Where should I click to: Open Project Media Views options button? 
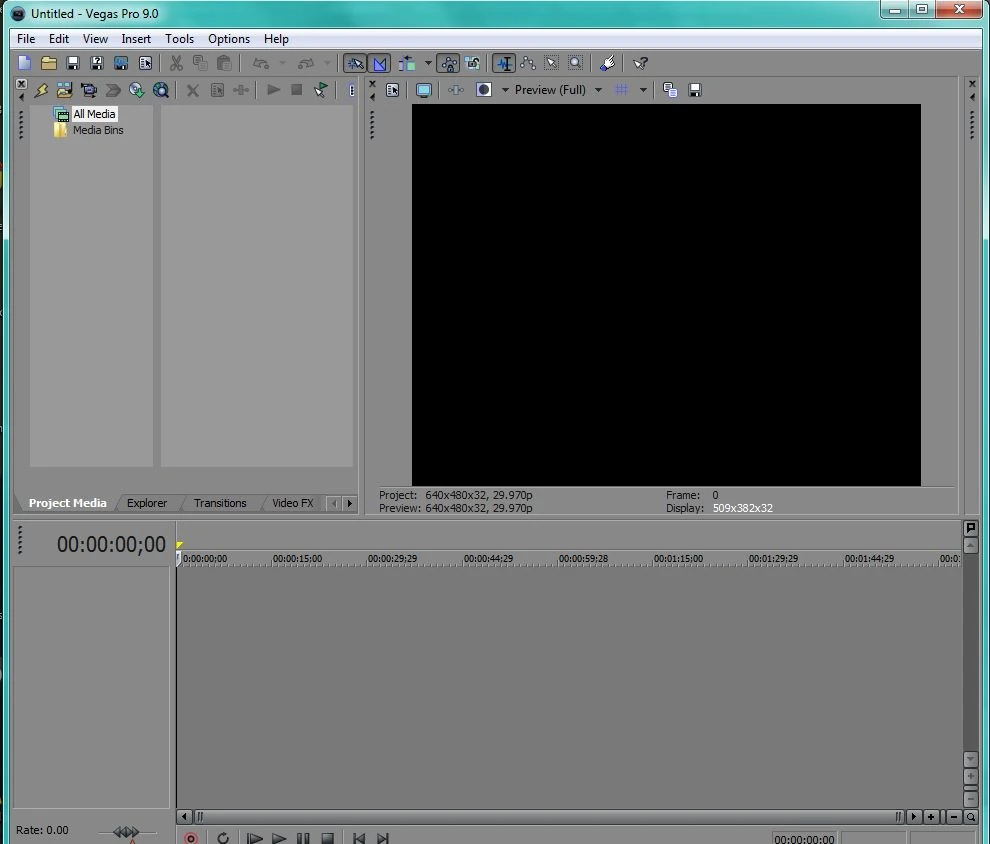(352, 90)
